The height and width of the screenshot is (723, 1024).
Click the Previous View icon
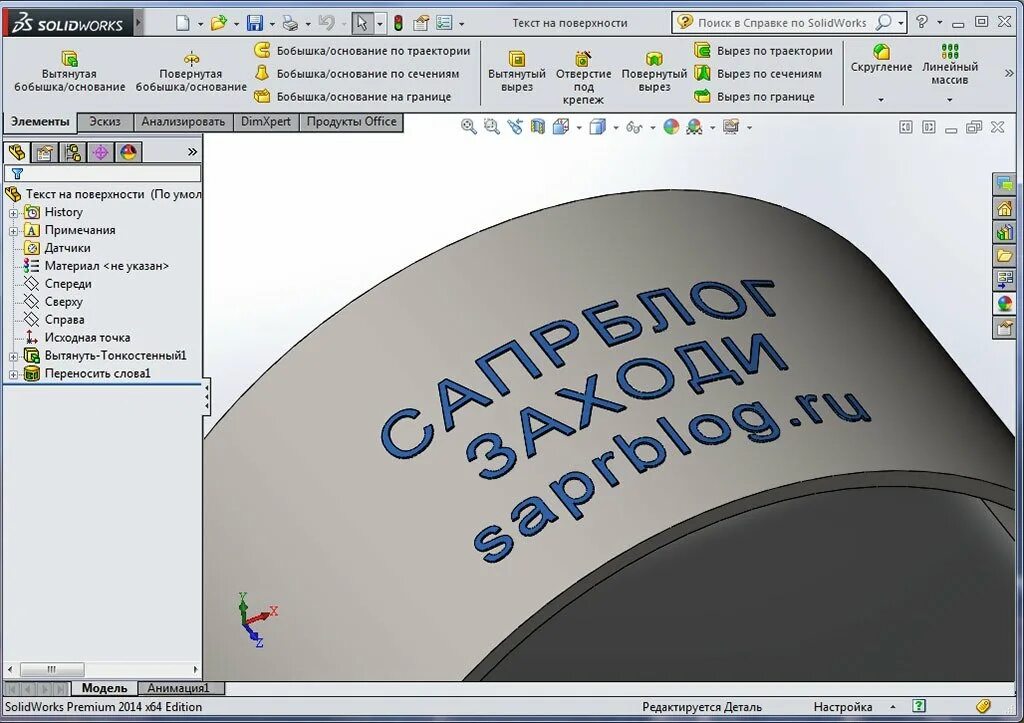pos(515,127)
